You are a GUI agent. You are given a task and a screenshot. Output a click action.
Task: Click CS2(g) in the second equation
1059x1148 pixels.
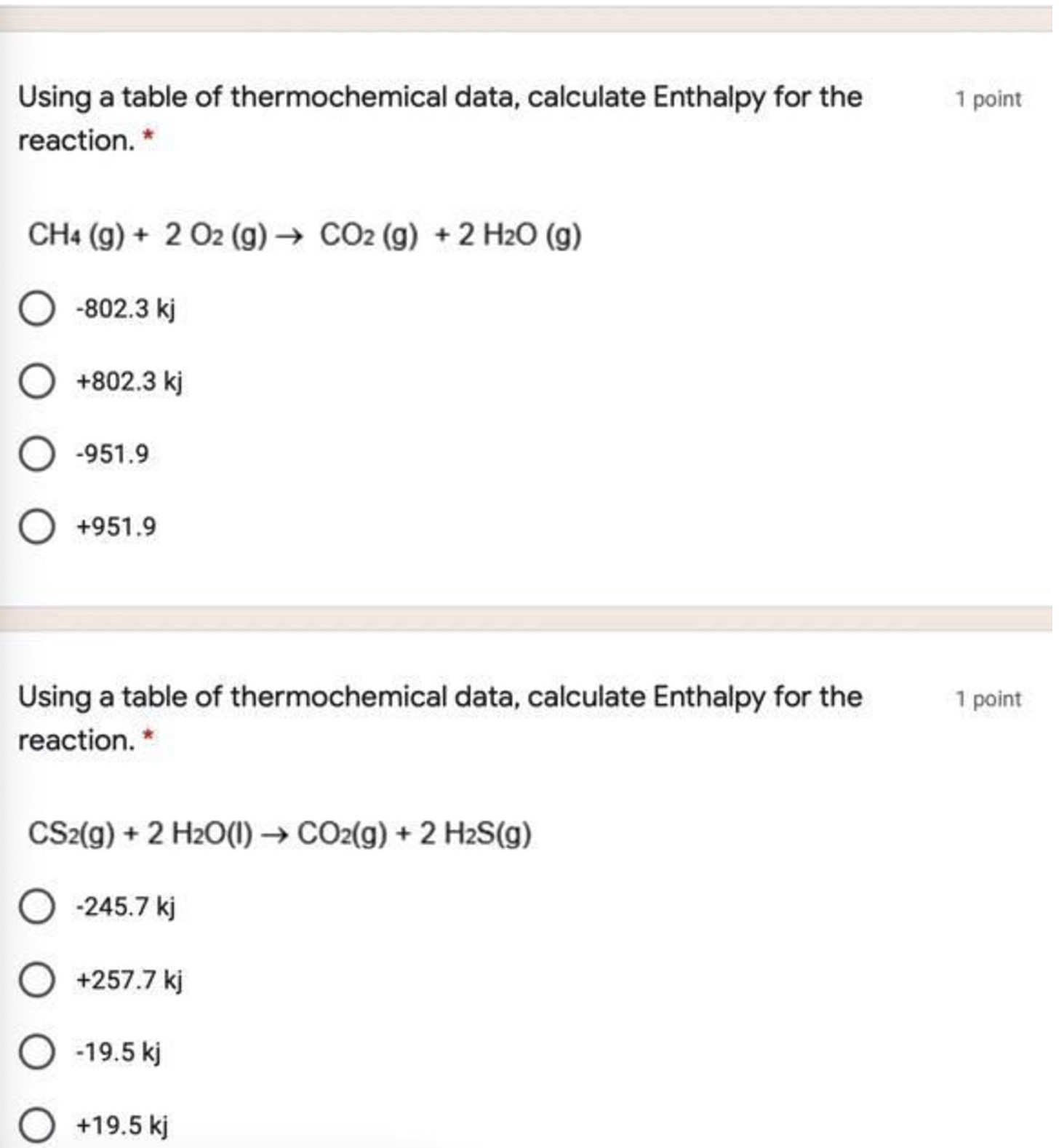pyautogui.click(x=71, y=834)
